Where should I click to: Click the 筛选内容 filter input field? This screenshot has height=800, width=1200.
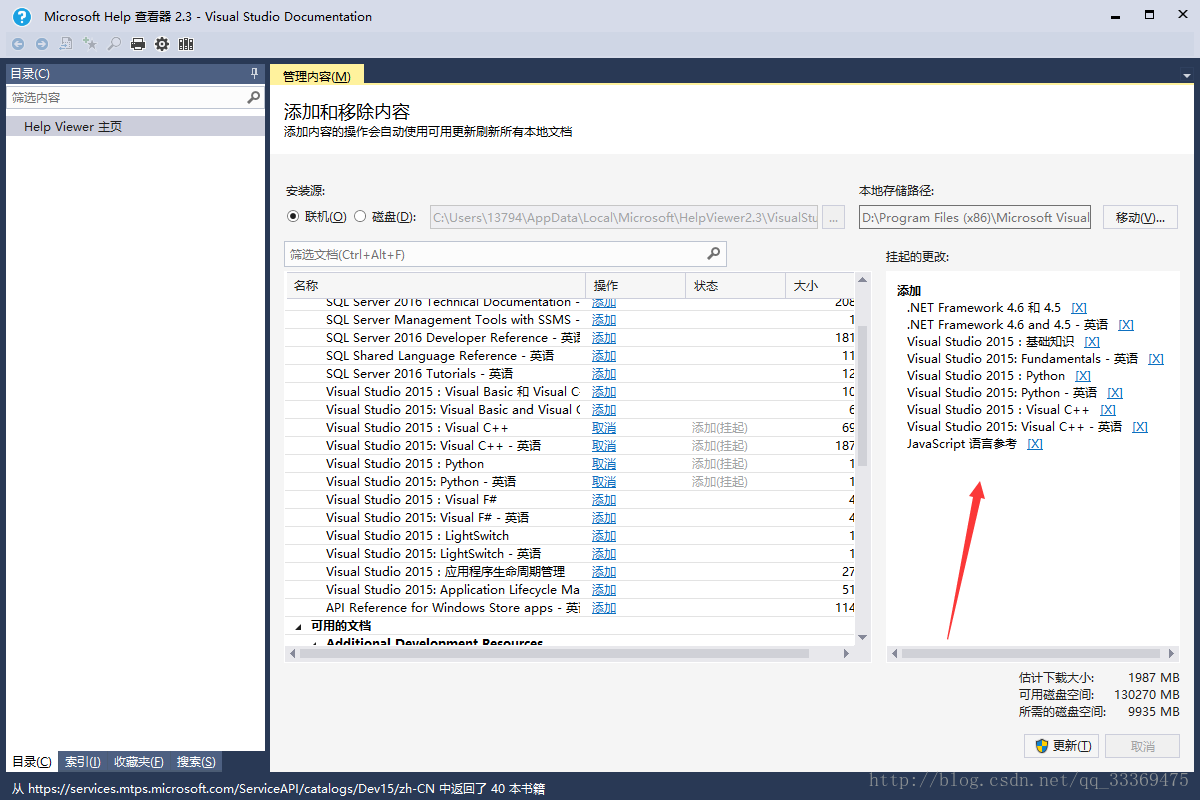(127, 98)
